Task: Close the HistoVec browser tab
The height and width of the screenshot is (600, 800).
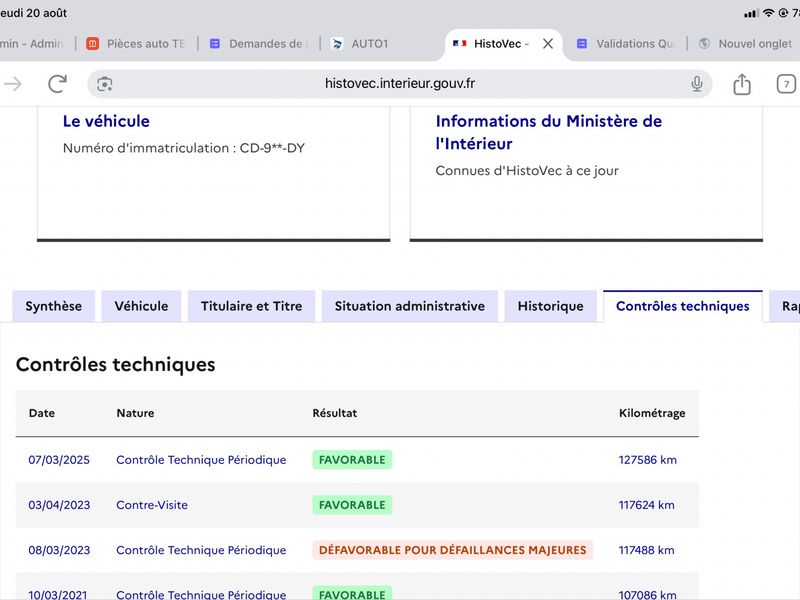Action: (x=548, y=44)
